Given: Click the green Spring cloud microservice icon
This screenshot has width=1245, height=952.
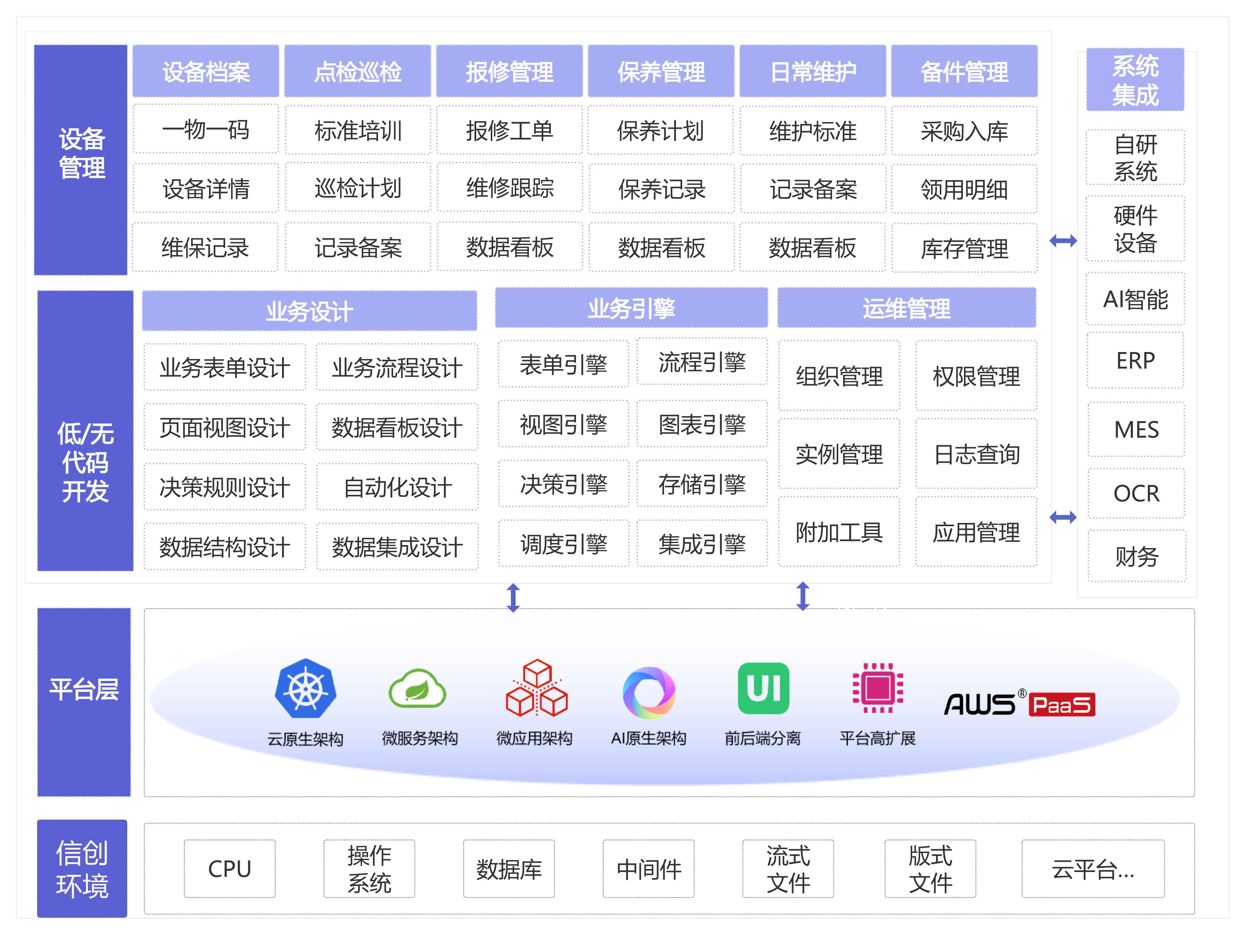Looking at the screenshot, I should (417, 689).
